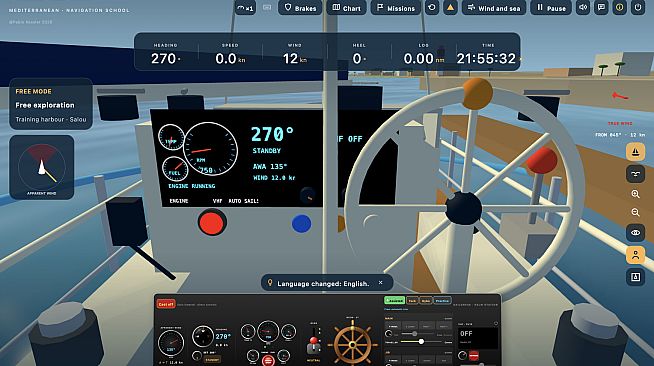Click the compass gauge in bottom panel
This screenshot has height=366, width=654.
(x=203, y=336)
